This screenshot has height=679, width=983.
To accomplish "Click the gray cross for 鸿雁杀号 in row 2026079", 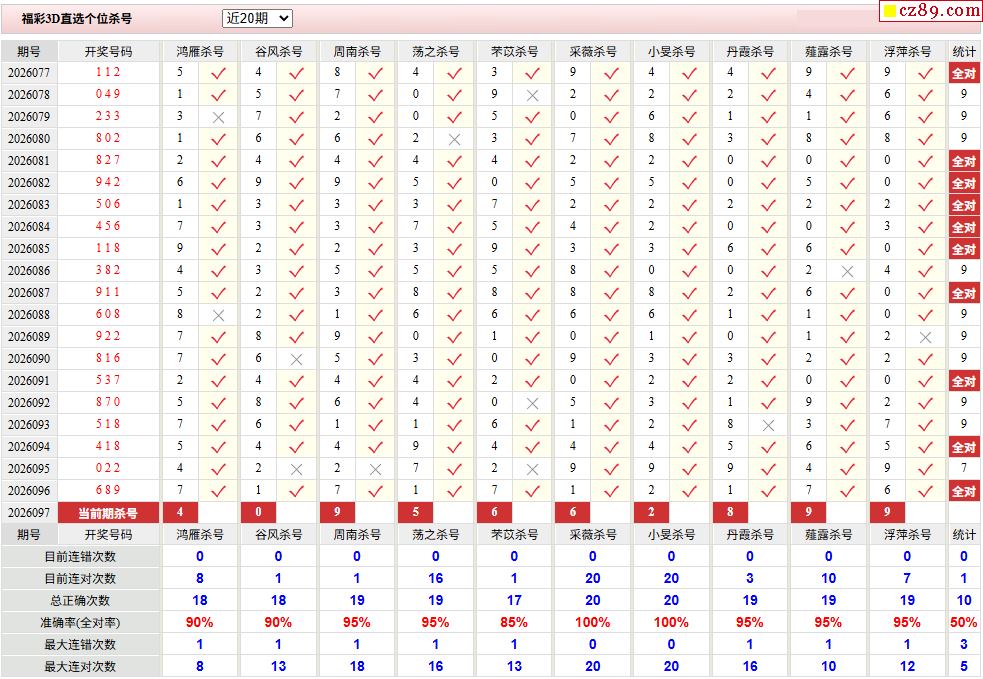I will (x=218, y=117).
